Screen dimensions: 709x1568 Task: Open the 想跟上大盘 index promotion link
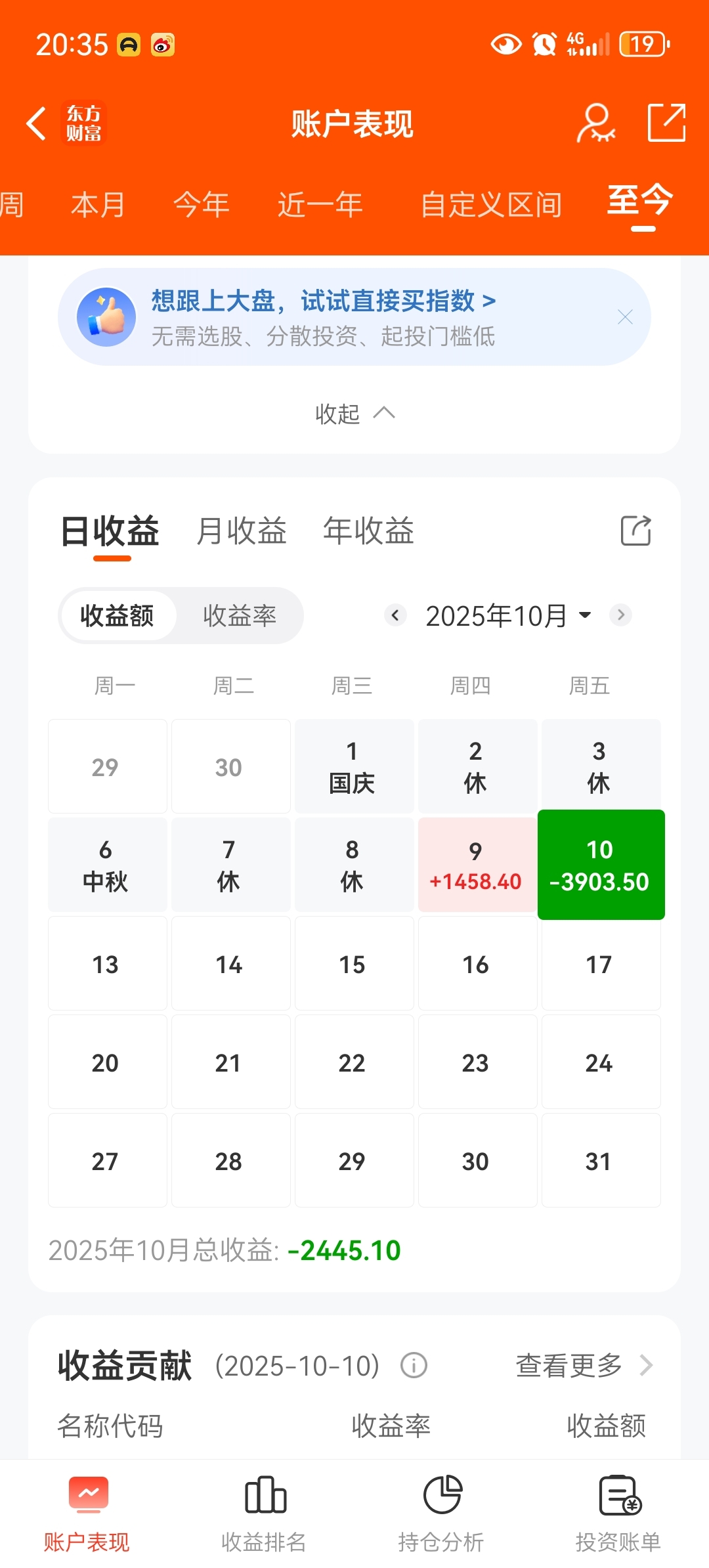click(323, 301)
